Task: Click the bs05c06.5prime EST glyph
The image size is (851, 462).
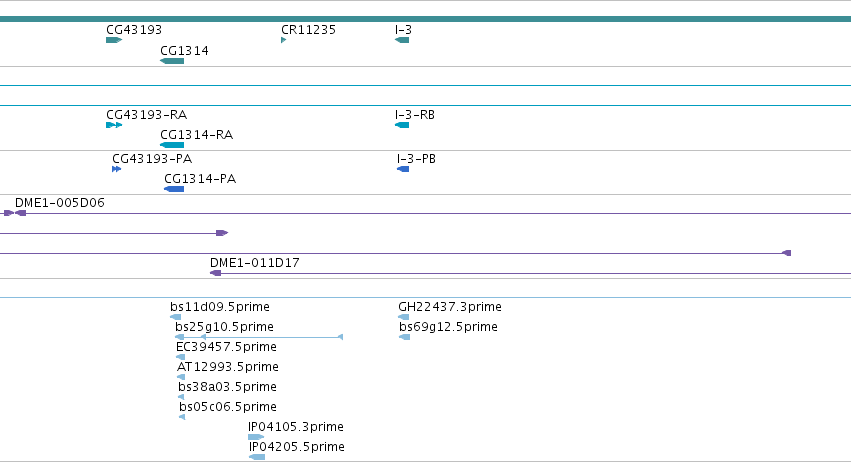Action: point(182,417)
